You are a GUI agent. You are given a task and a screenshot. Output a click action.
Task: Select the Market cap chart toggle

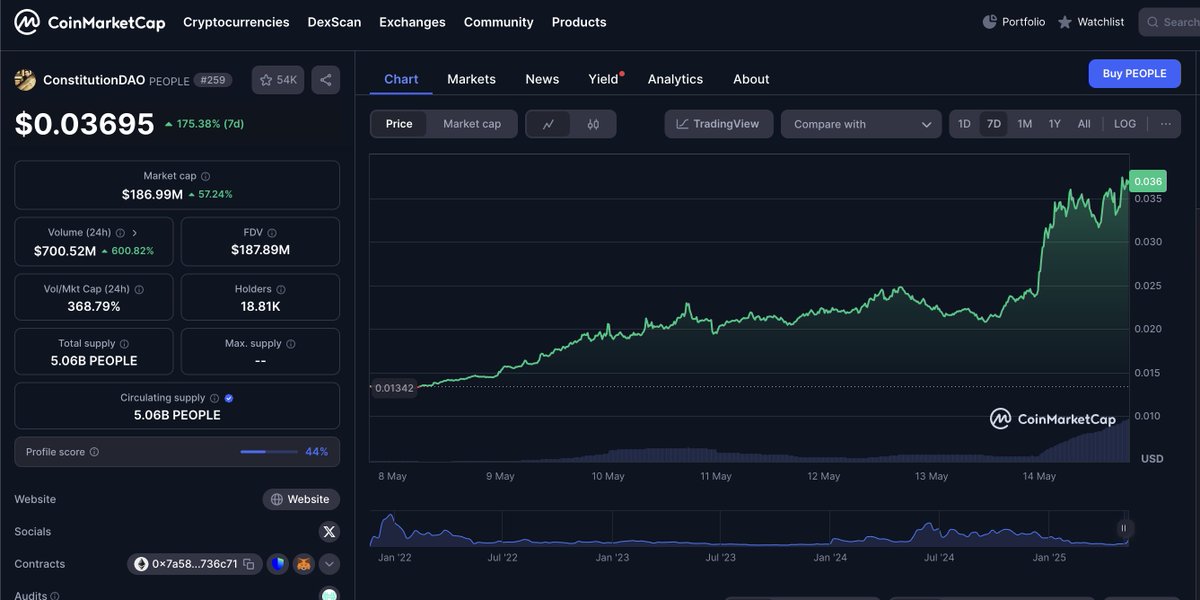(472, 124)
